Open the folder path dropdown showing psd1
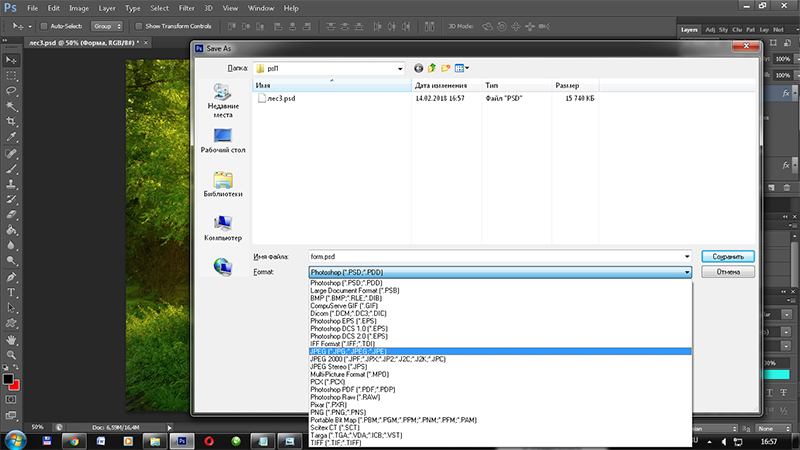800x450 pixels. (x=400, y=68)
